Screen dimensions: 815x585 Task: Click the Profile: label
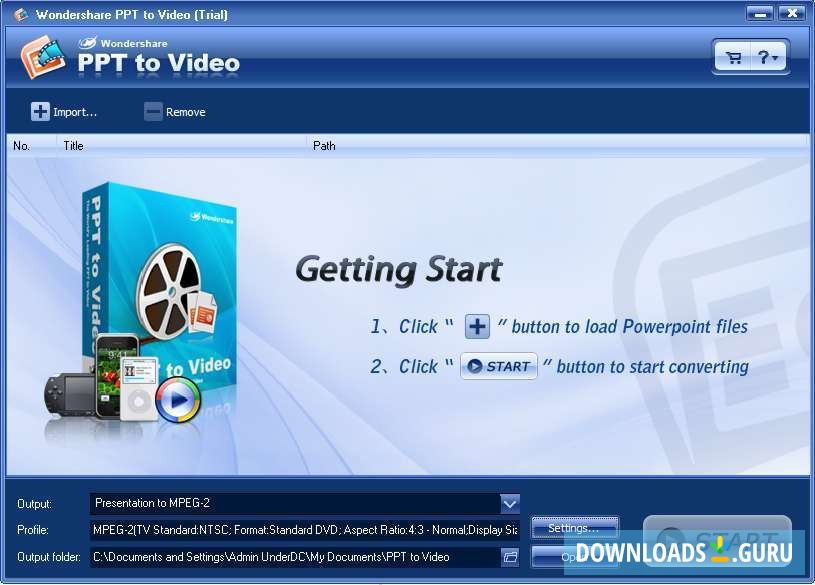tap(33, 530)
